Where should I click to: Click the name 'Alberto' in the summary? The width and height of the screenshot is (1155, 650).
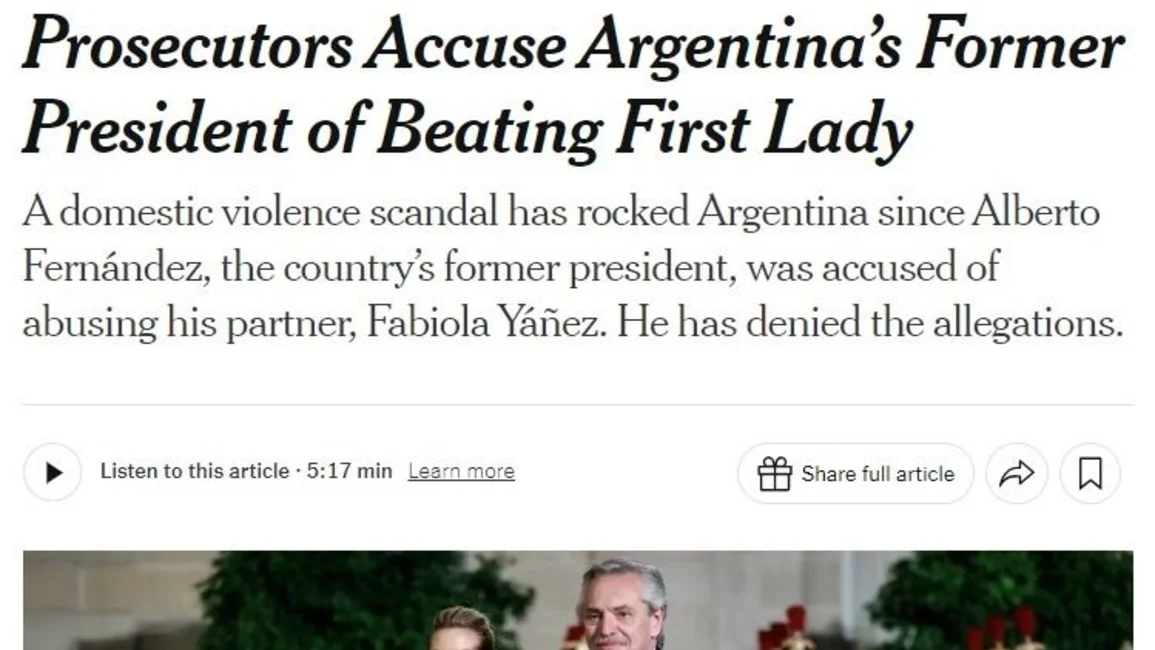click(1036, 212)
